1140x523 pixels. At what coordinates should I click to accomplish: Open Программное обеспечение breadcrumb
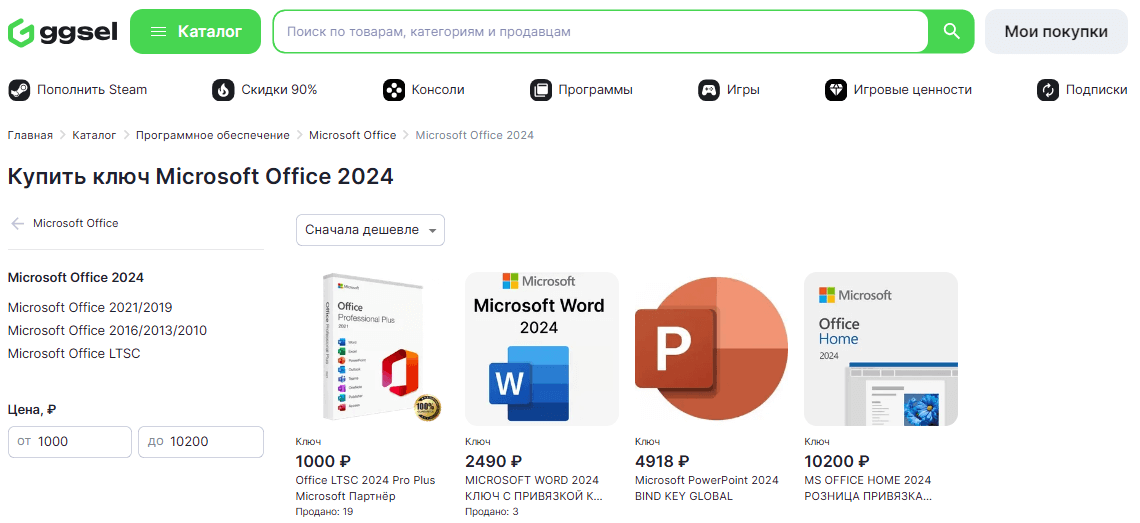(213, 135)
